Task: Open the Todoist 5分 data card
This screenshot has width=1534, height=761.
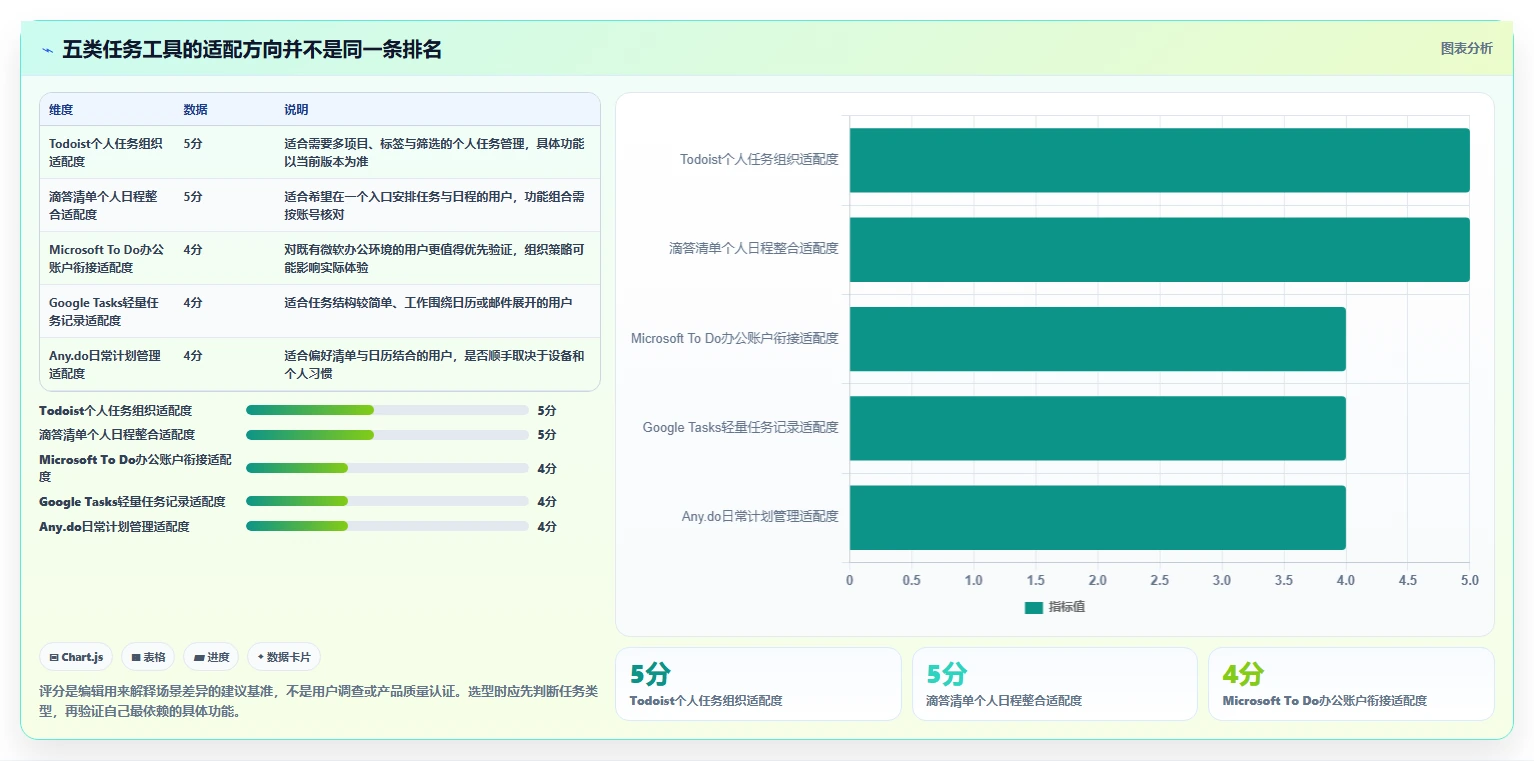Action: coord(758,684)
